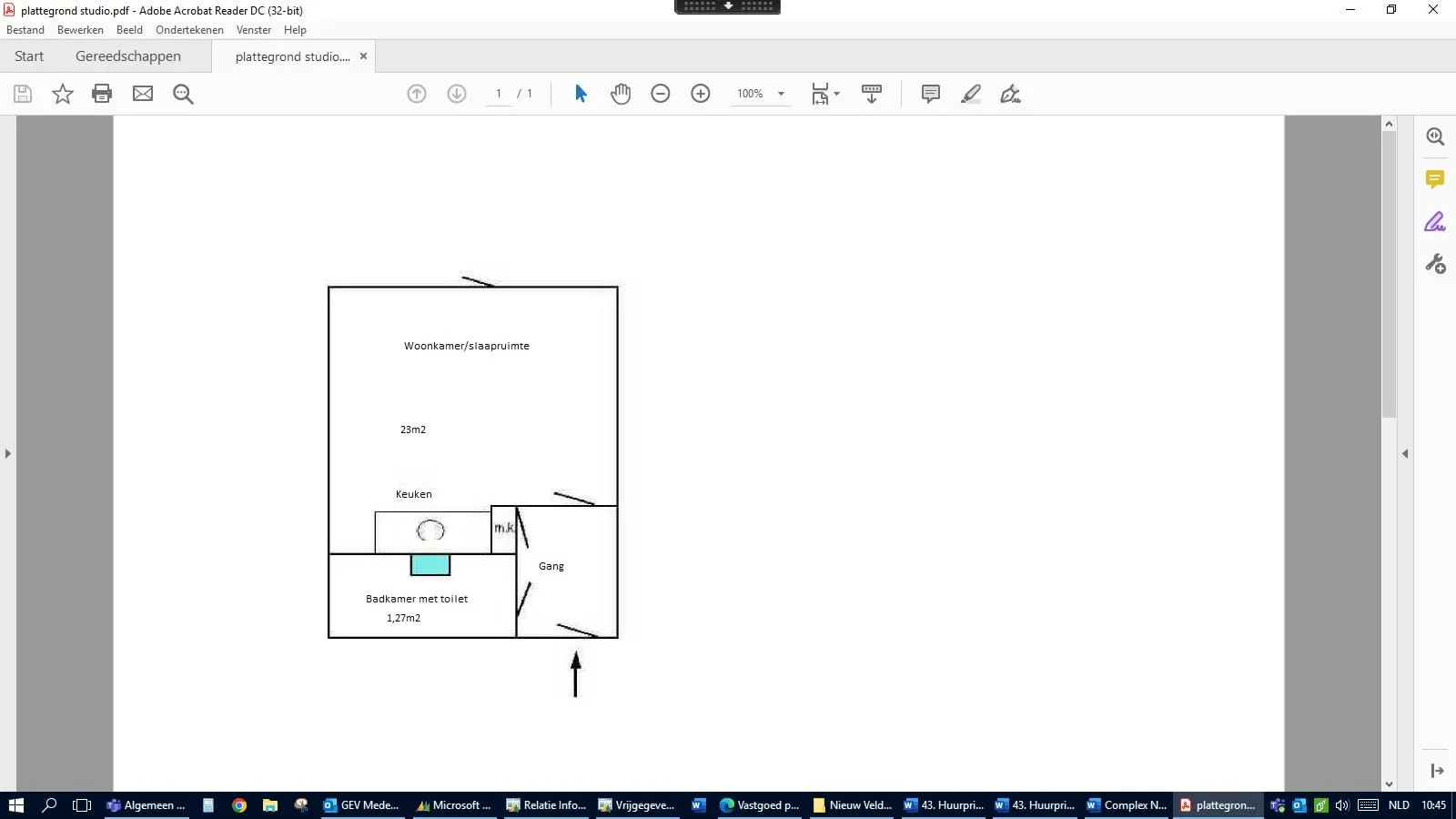The width and height of the screenshot is (1456, 819).
Task: Click the page number input field
Action: coord(499,94)
